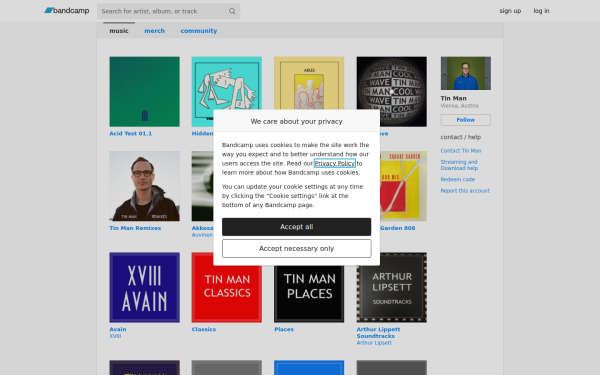Click the Tin Man Remixes title link
Viewport: 600px width, 375px height.
[135, 228]
